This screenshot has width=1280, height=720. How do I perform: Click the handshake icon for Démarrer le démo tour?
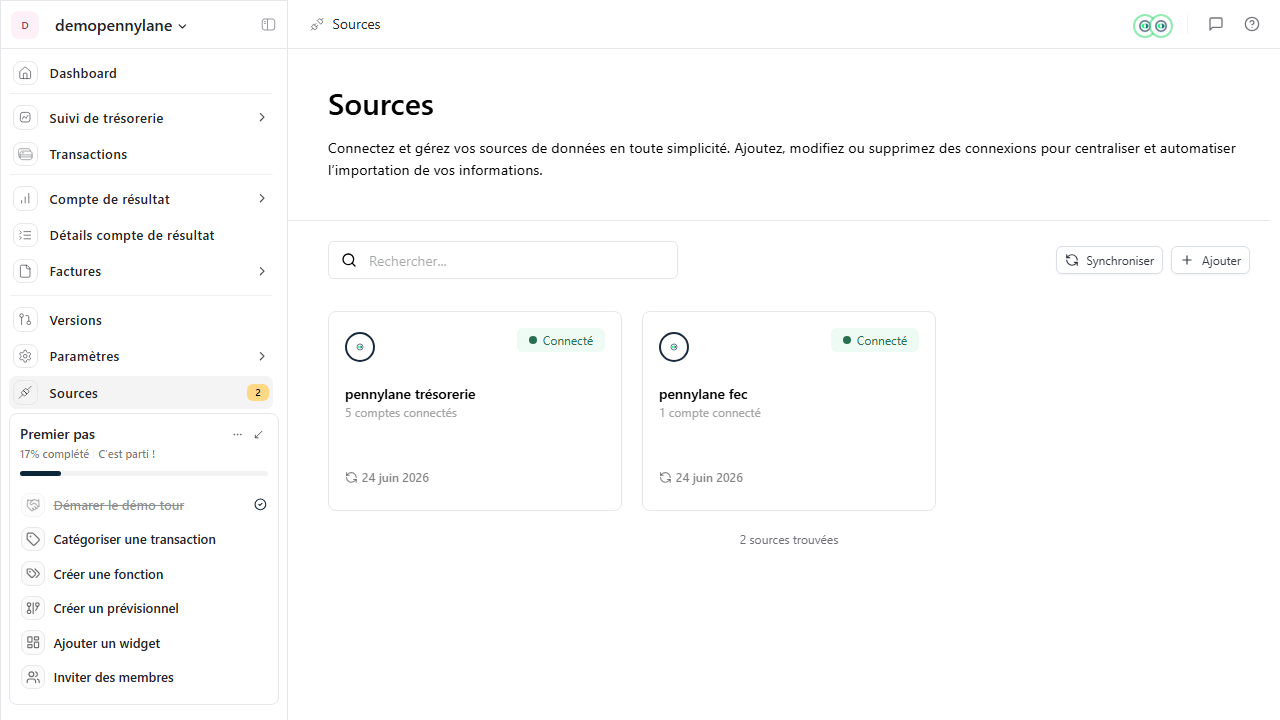[33, 505]
